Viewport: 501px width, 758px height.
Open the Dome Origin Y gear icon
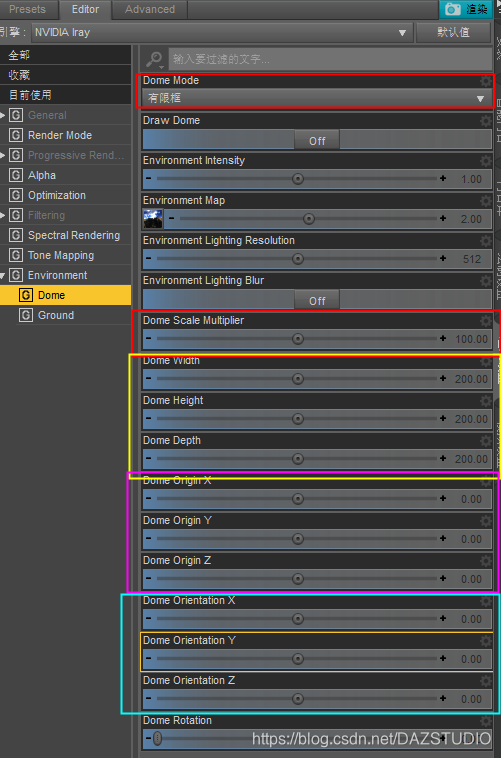tap(486, 521)
